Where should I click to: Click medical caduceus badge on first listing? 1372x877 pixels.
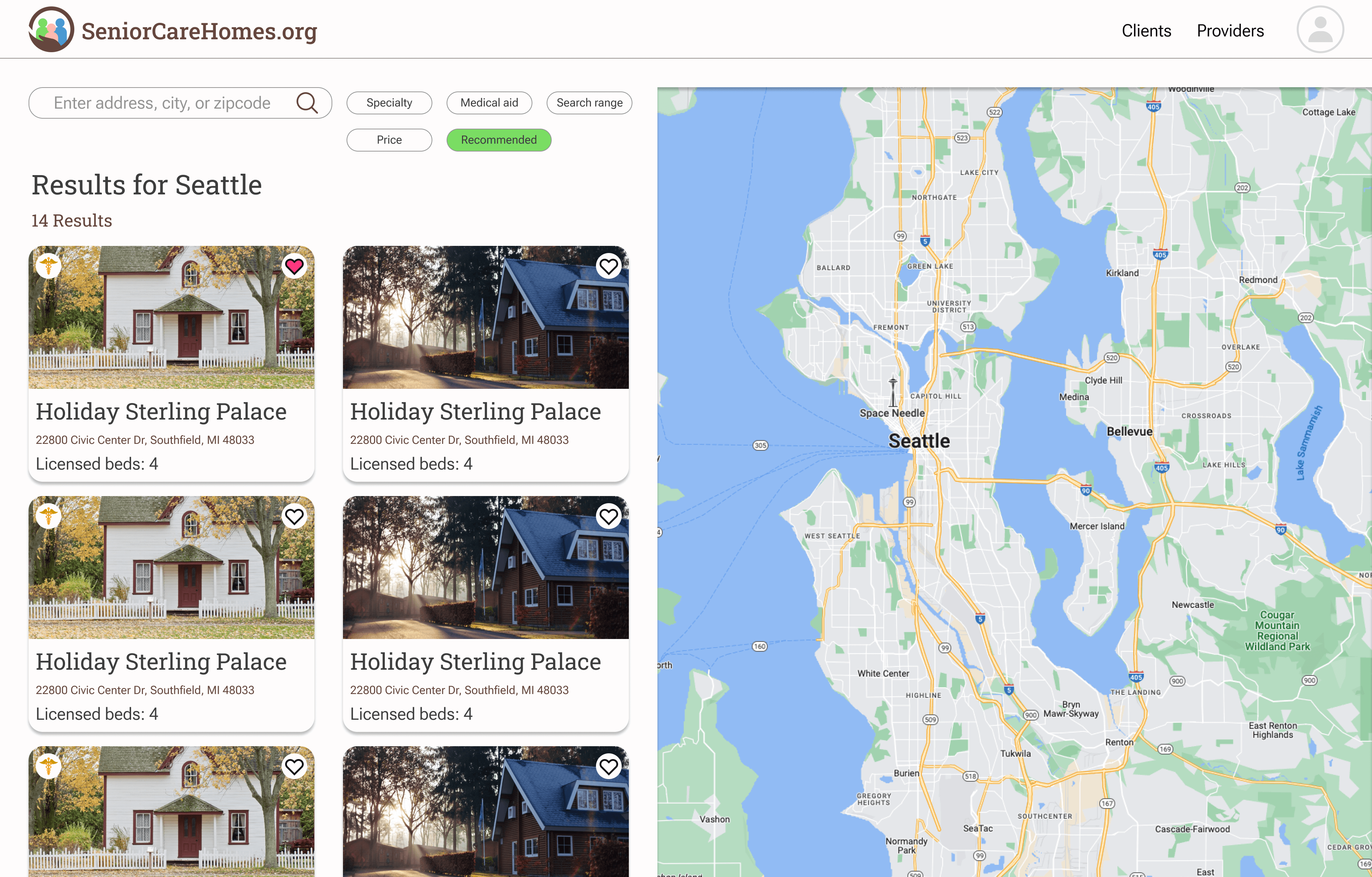click(49, 266)
